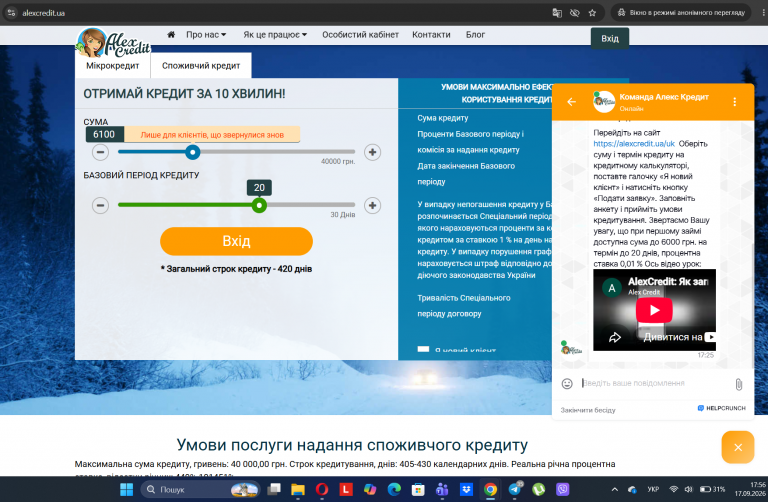This screenshot has height=502, width=768.
Task: Open the Chrome three-dot menu
Action: pyautogui.click(x=763, y=13)
